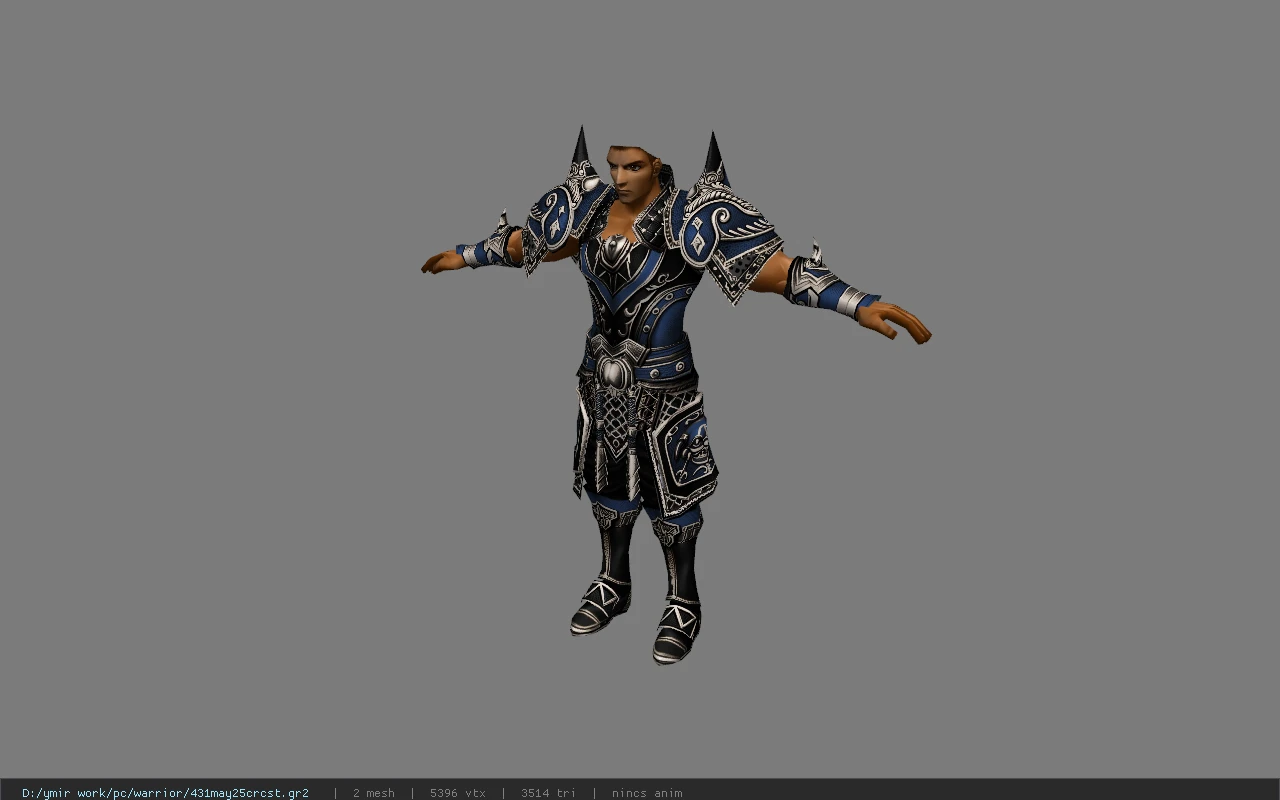The width and height of the screenshot is (1280, 800).
Task: Click the file path 431may25crcst.gr2 in status bar
Action: [x=165, y=793]
